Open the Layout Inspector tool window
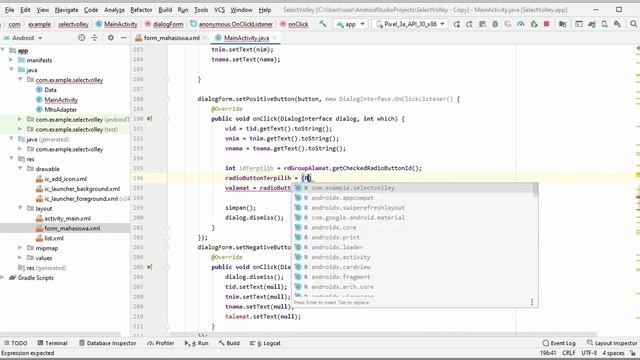The height and width of the screenshot is (360, 640). pos(611,343)
